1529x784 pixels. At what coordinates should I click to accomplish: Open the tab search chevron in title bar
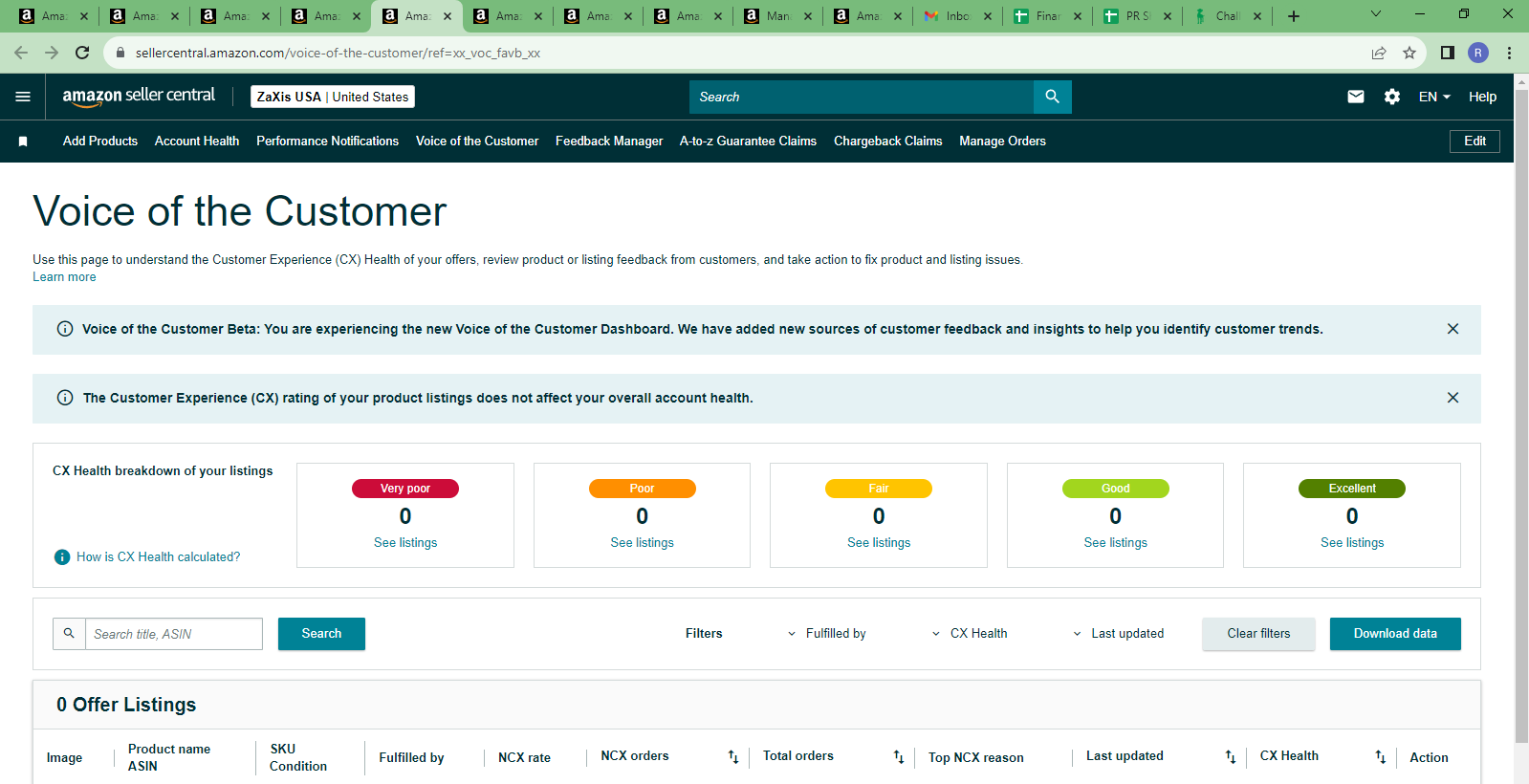click(x=1376, y=13)
